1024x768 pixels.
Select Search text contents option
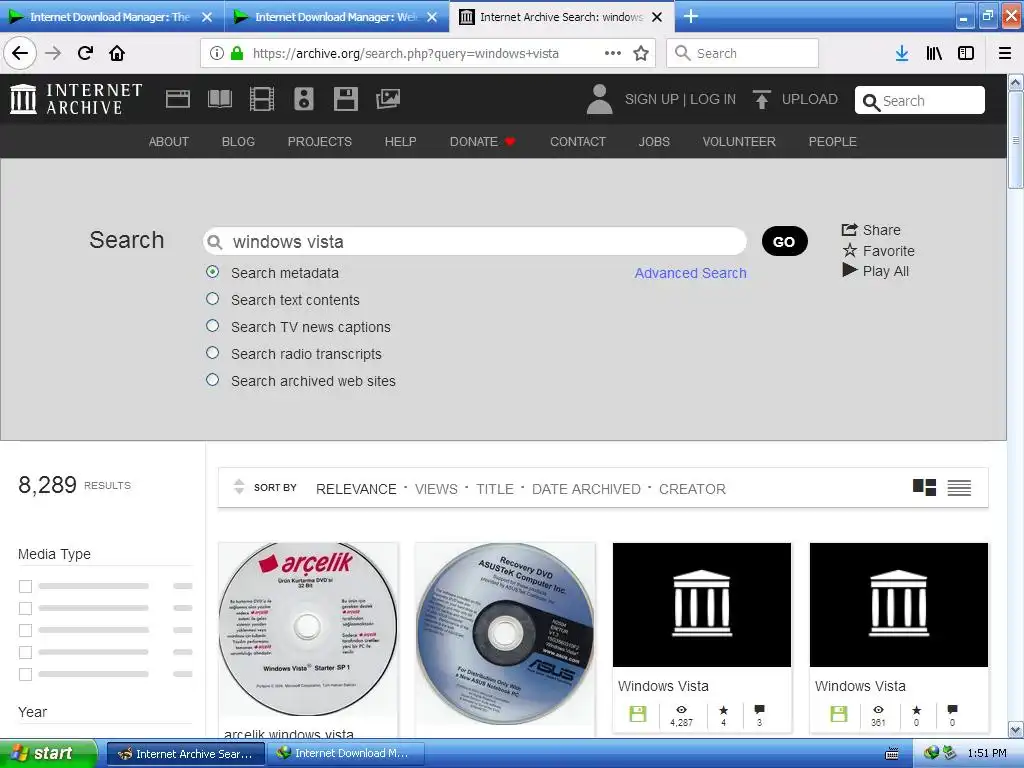click(x=212, y=298)
